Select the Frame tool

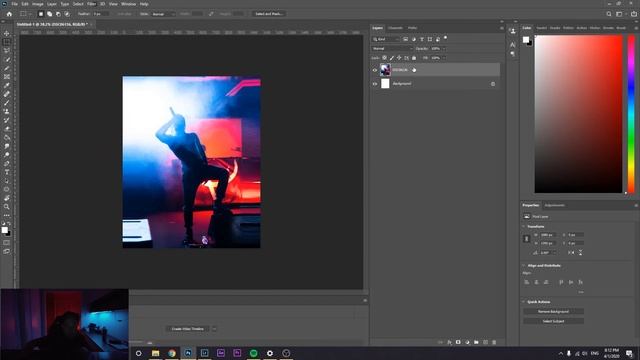pos(7,77)
